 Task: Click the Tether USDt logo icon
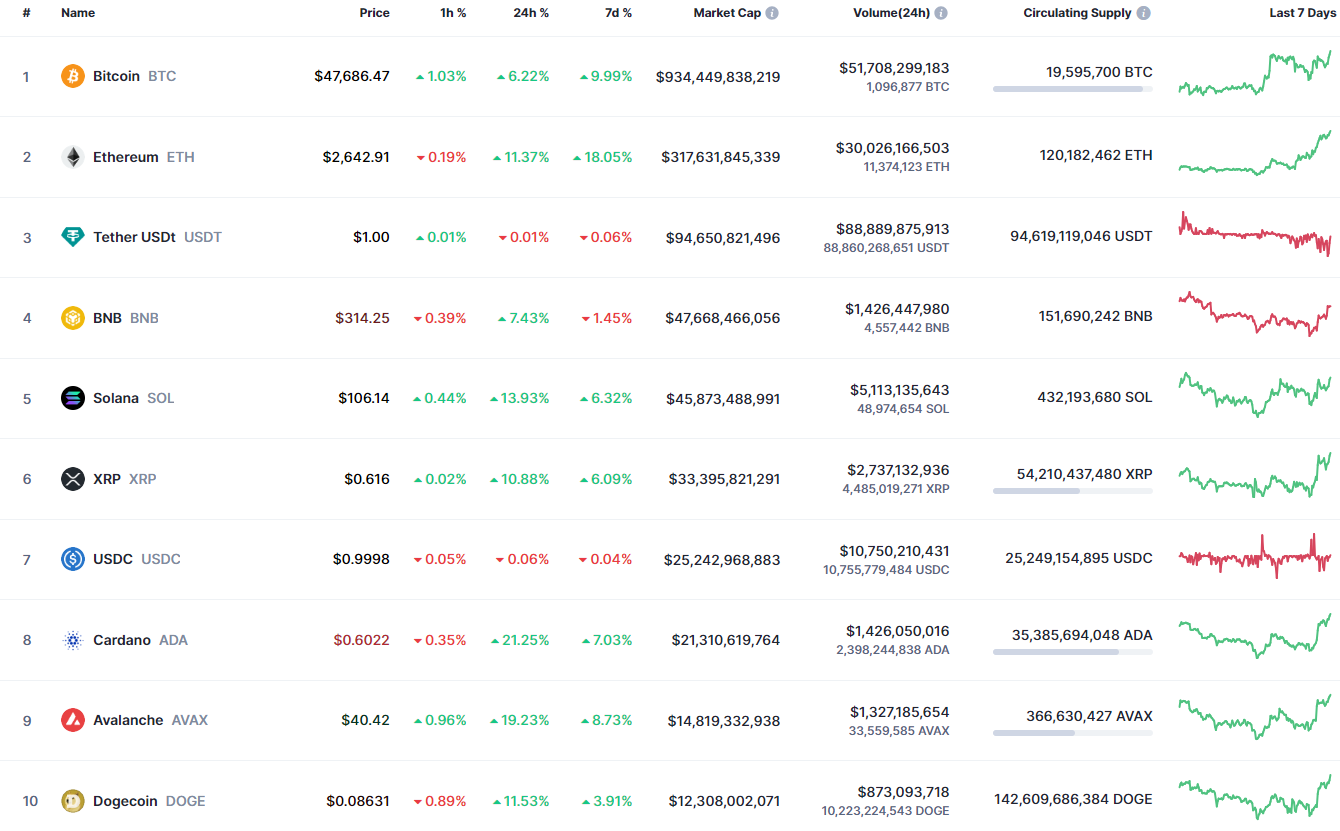[73, 237]
